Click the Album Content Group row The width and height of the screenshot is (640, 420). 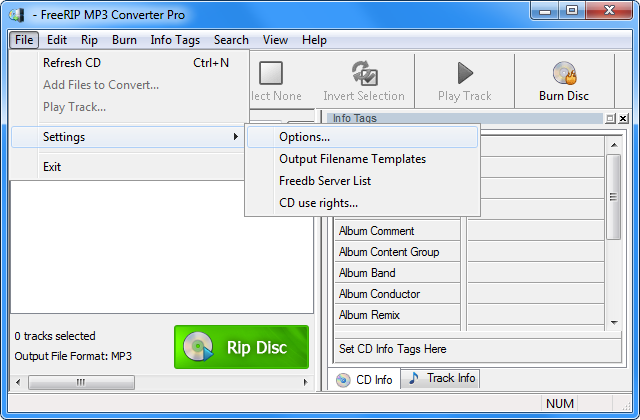[x=398, y=252]
